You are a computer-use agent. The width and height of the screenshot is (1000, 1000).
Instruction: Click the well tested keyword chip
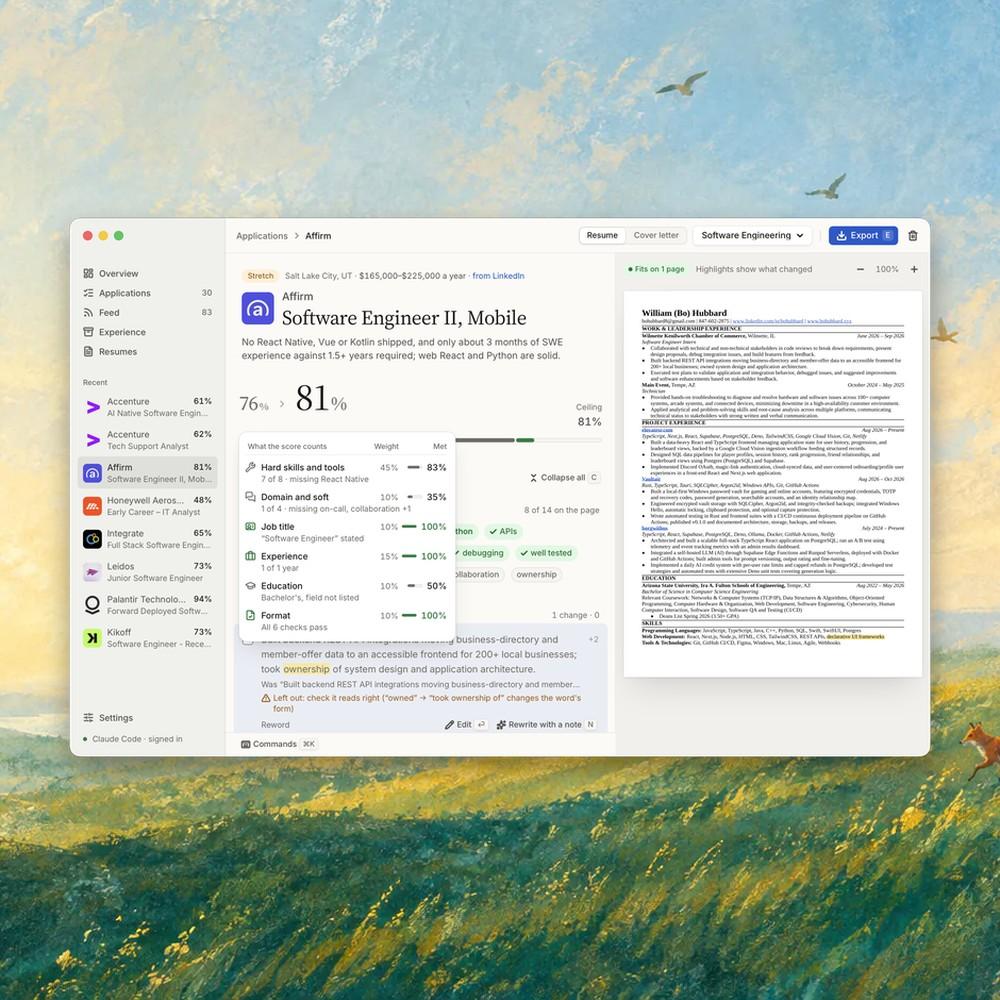click(546, 553)
